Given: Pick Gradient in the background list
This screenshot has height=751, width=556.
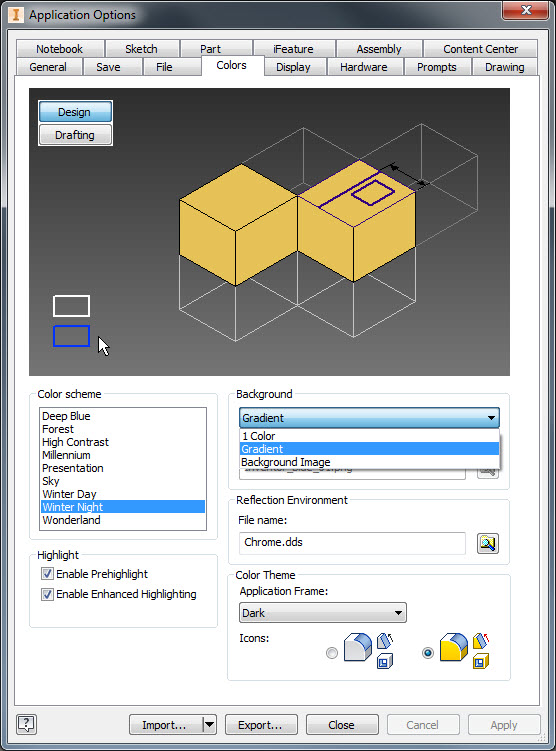Looking at the screenshot, I should coord(369,449).
